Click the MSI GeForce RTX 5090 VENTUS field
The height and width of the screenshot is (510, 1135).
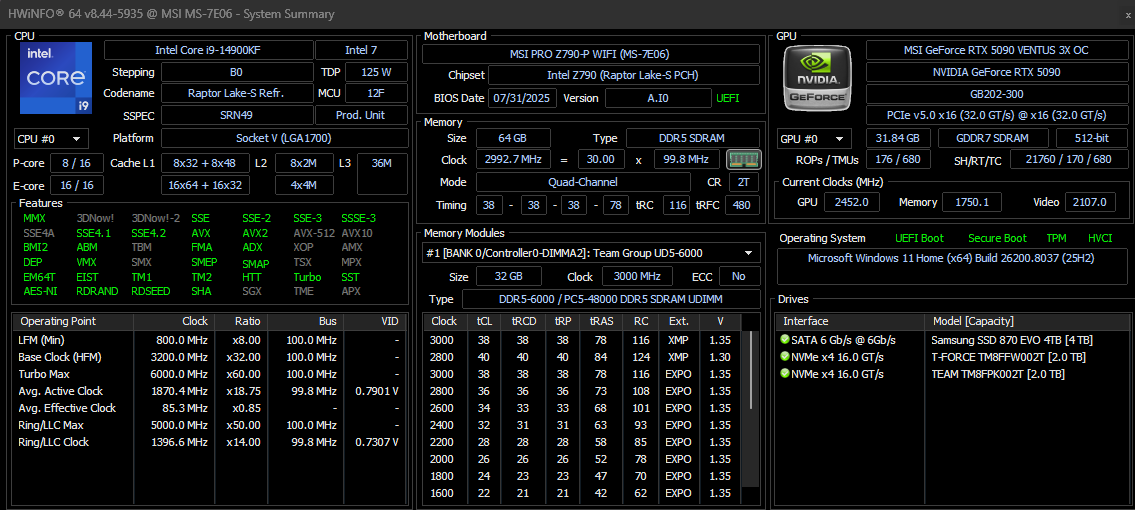[997, 50]
